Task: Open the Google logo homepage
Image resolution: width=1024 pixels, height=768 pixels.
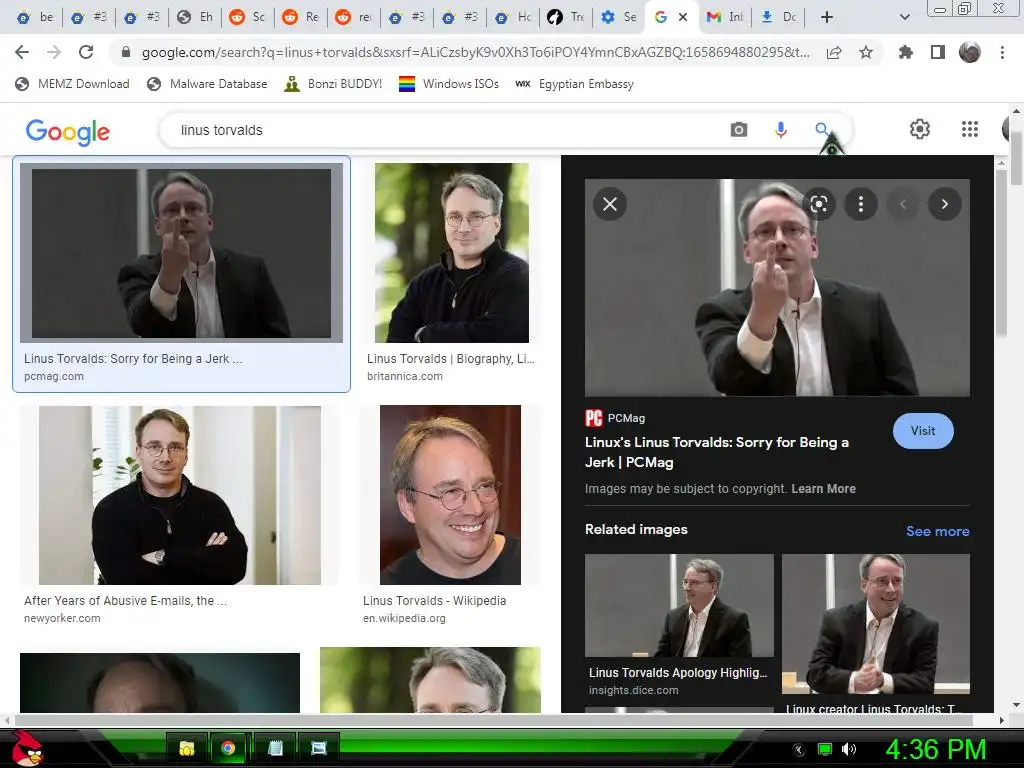Action: click(68, 131)
